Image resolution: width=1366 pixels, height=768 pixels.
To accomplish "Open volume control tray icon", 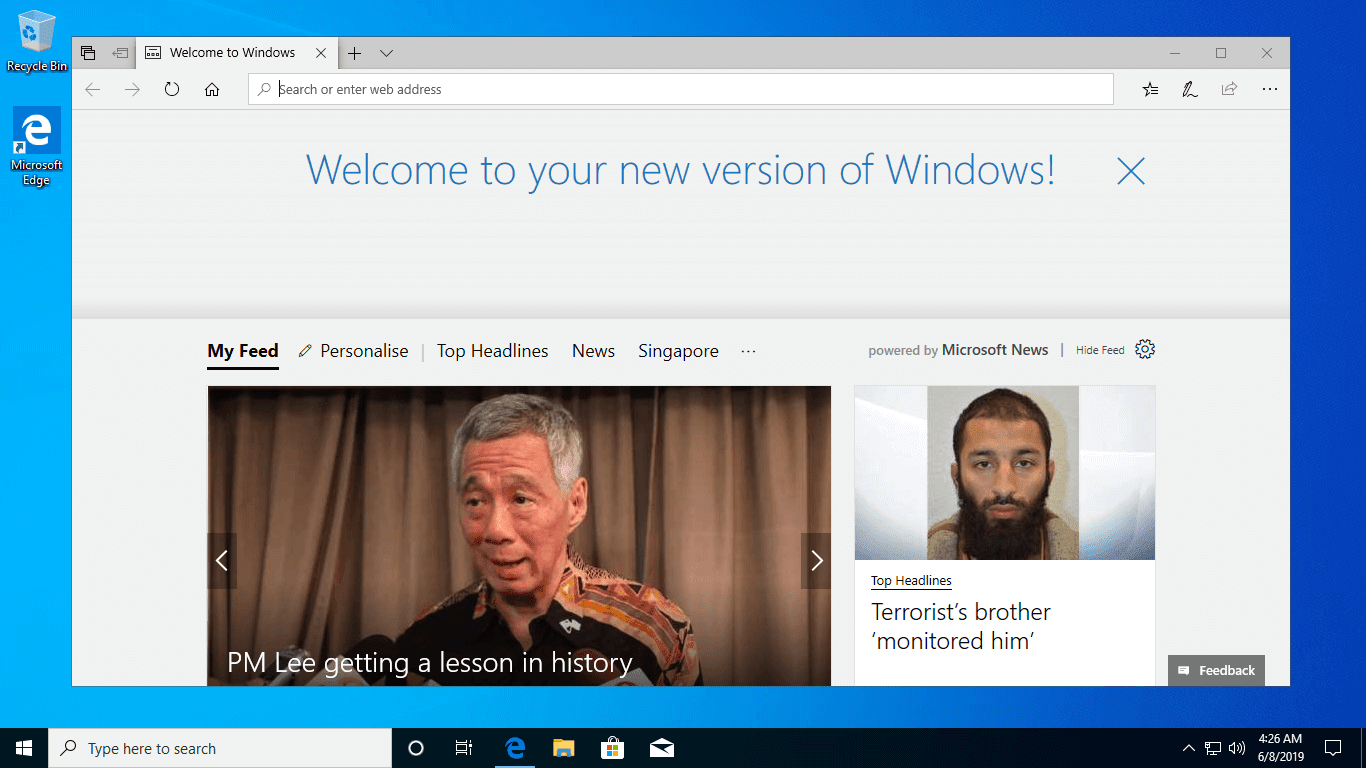I will click(x=1237, y=748).
